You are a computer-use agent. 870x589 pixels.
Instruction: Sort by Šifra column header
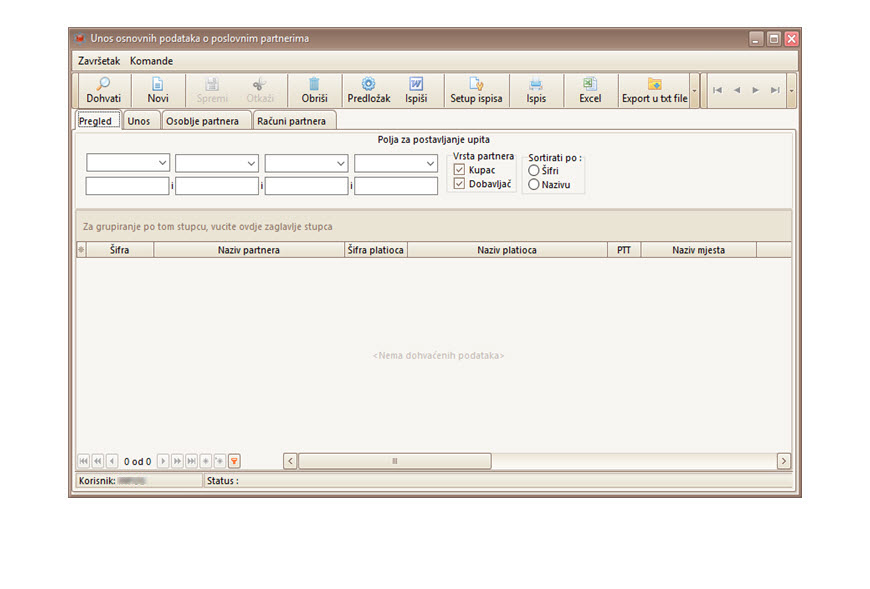tap(119, 250)
